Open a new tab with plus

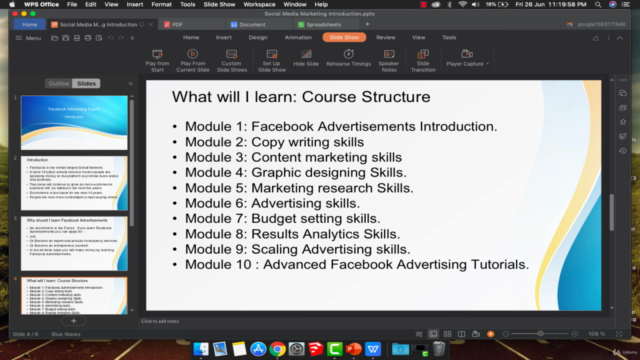367,24
